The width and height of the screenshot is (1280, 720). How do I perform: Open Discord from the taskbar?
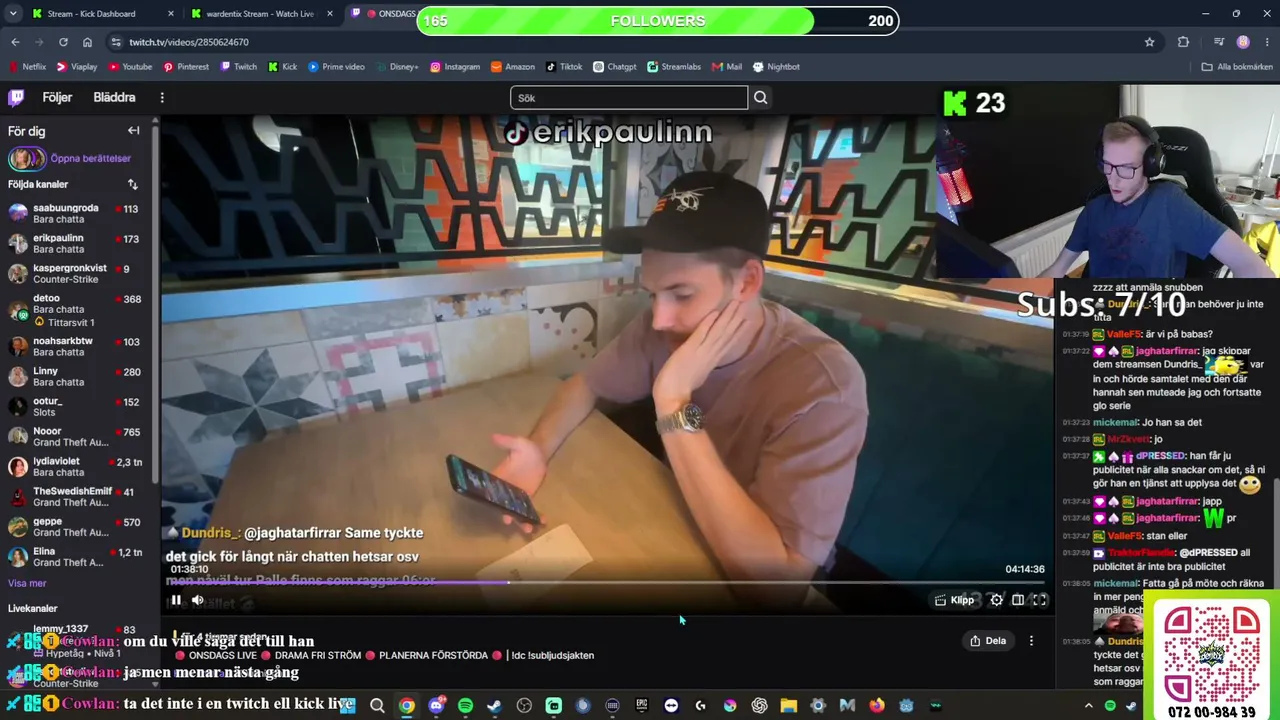point(436,706)
